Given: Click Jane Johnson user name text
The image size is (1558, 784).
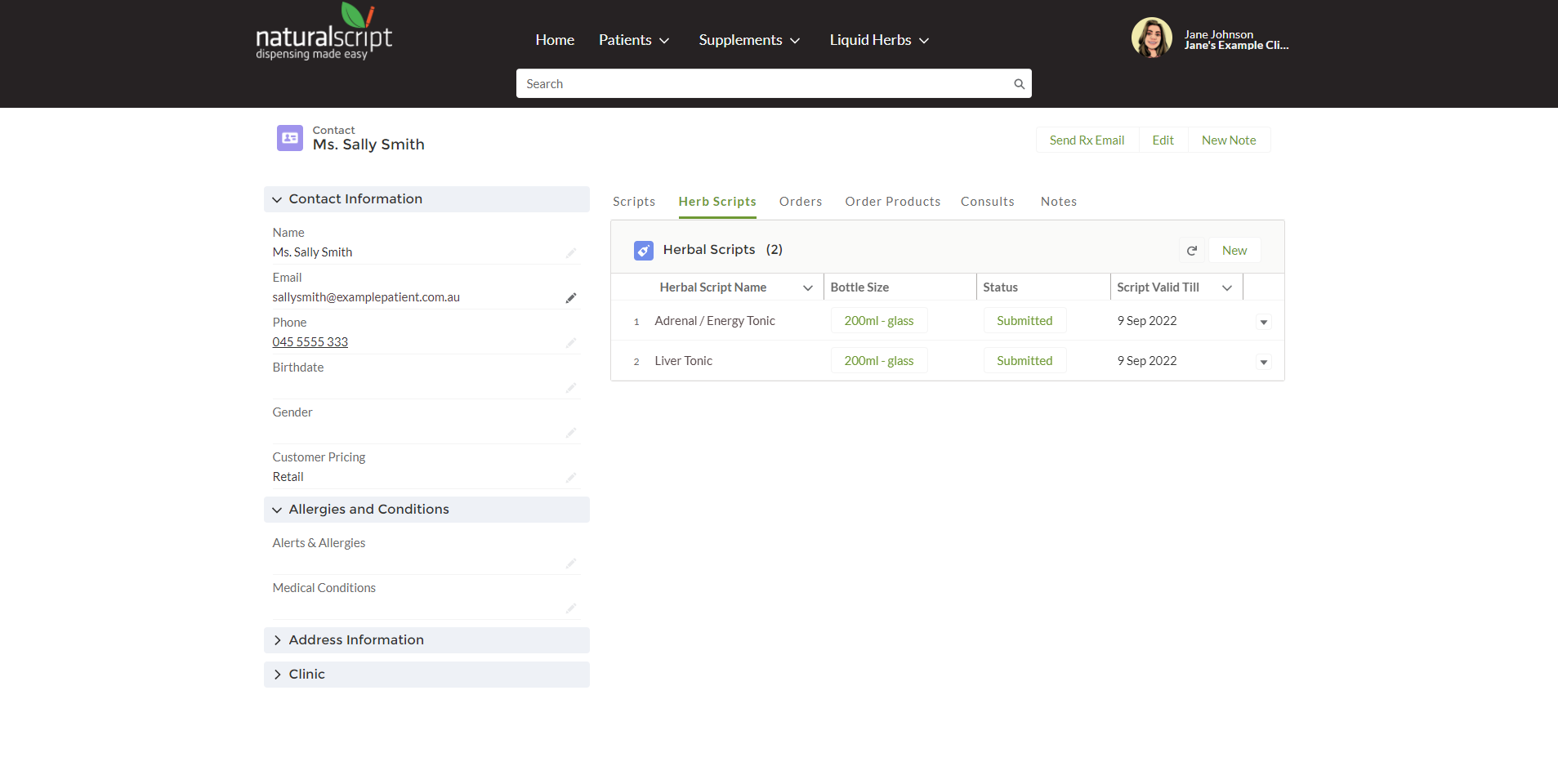Looking at the screenshot, I should tap(1219, 34).
